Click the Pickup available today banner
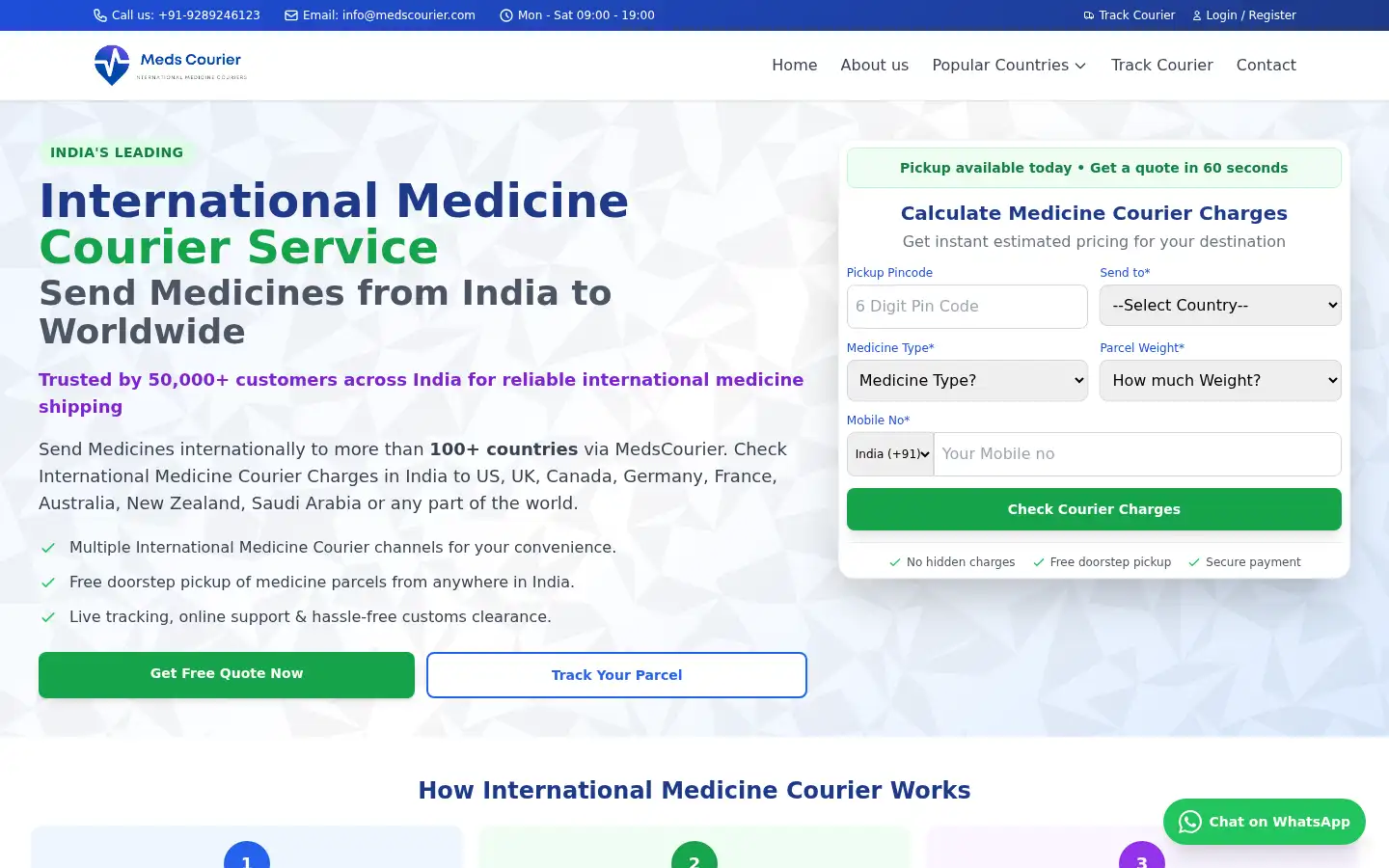 point(1094,168)
